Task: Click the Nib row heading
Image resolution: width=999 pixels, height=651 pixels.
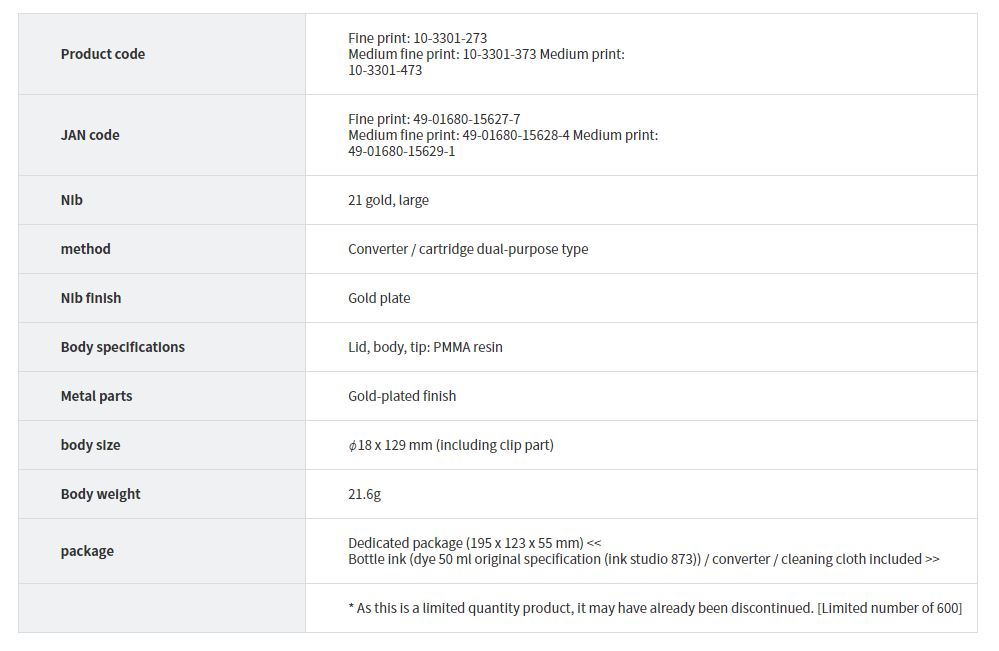Action: [71, 200]
